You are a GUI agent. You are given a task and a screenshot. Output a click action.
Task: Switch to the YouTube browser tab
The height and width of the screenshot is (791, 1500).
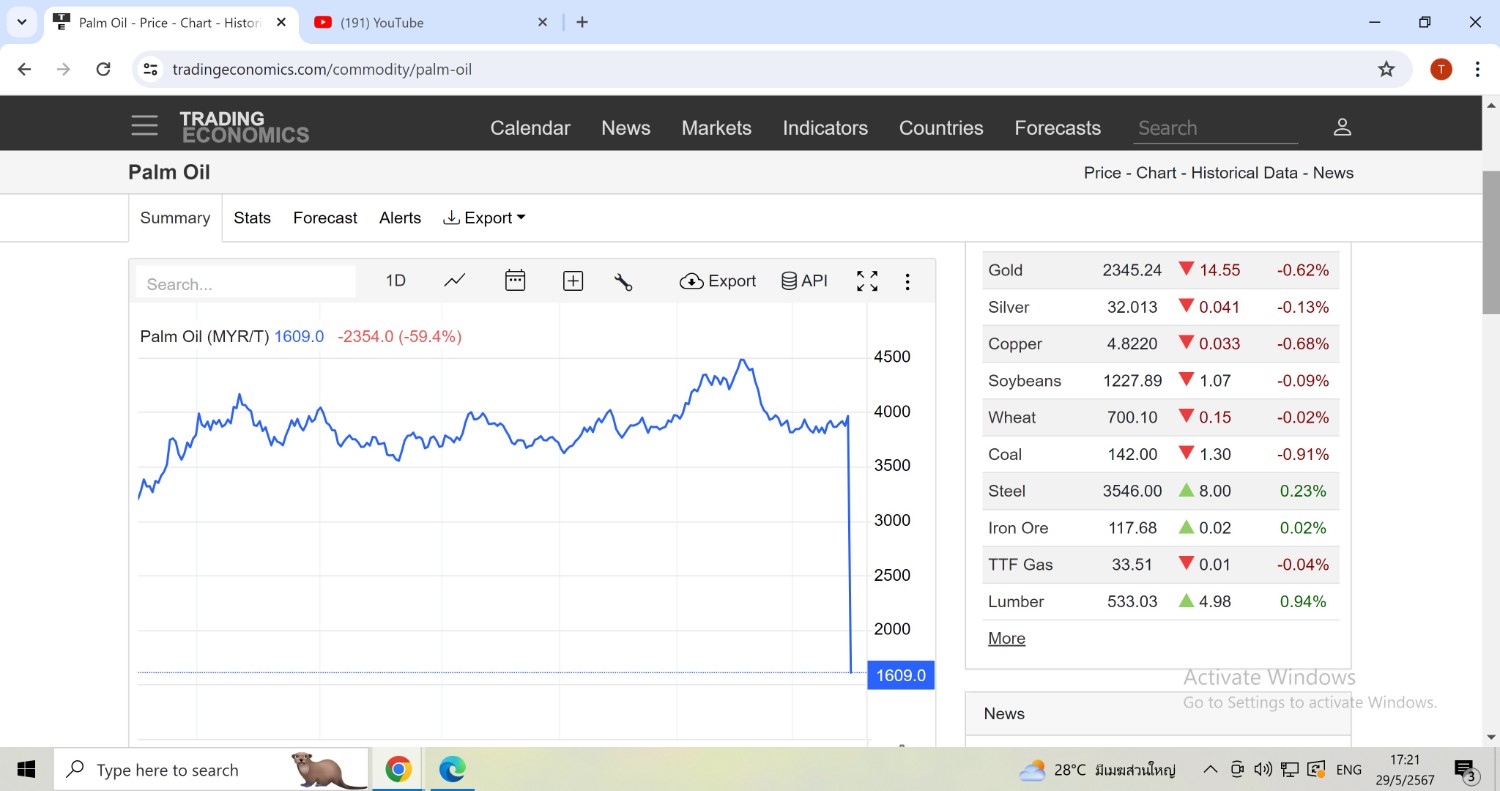[432, 22]
